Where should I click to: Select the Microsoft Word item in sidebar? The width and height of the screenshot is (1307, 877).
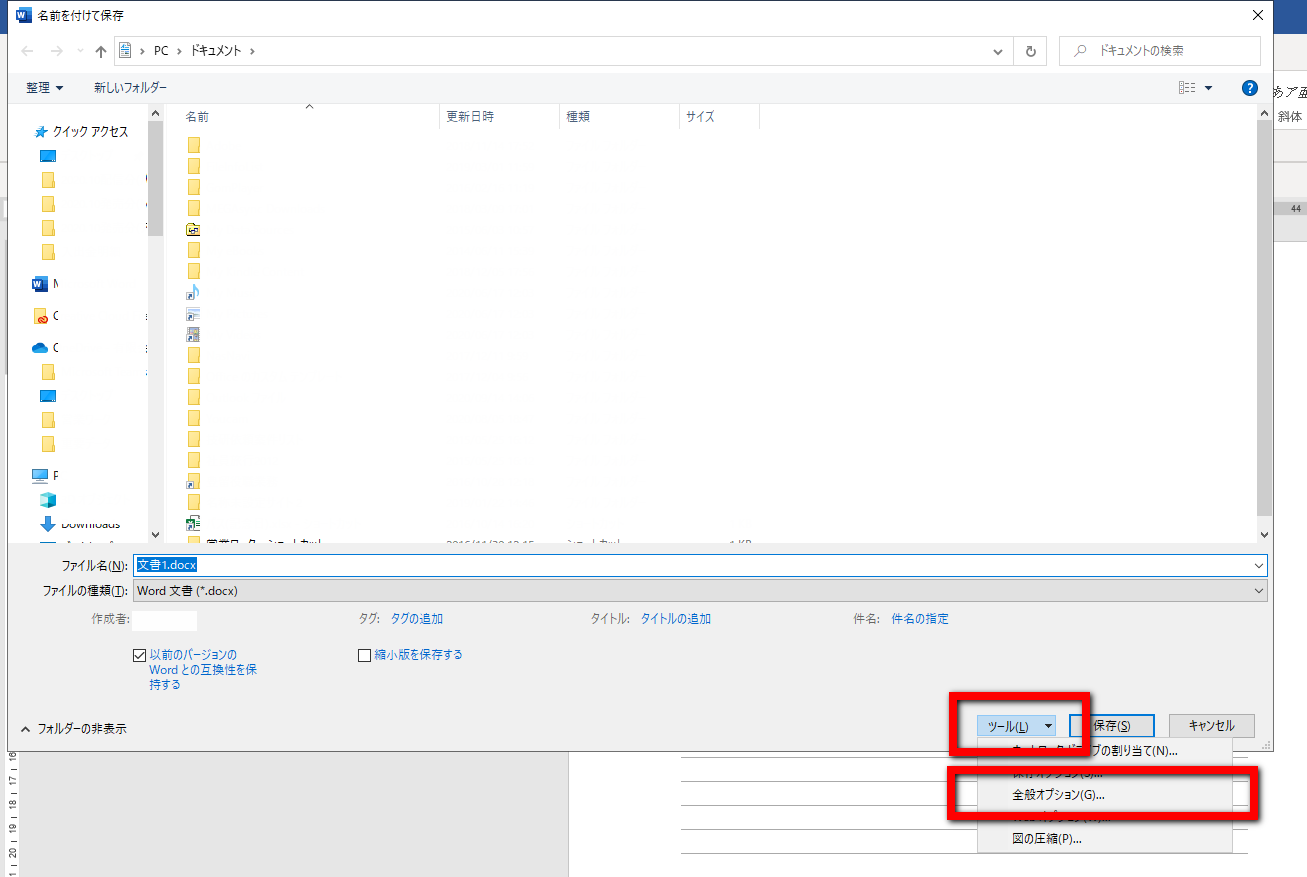(40, 284)
